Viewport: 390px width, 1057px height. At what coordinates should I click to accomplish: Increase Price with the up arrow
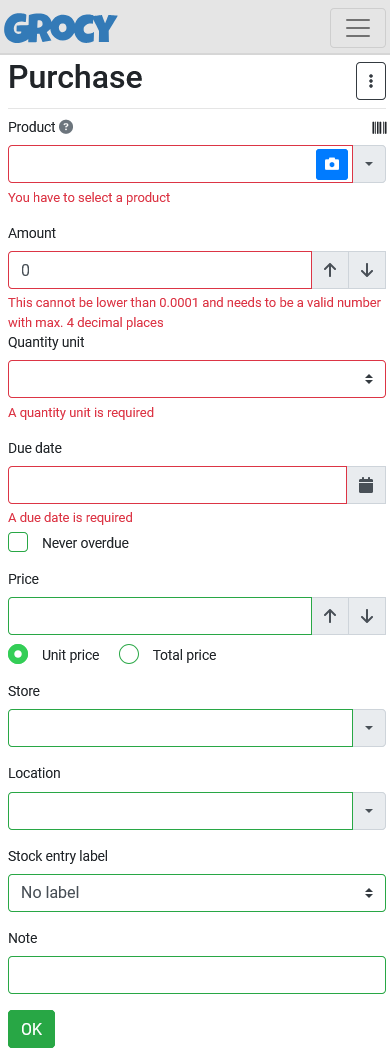pyautogui.click(x=330, y=615)
